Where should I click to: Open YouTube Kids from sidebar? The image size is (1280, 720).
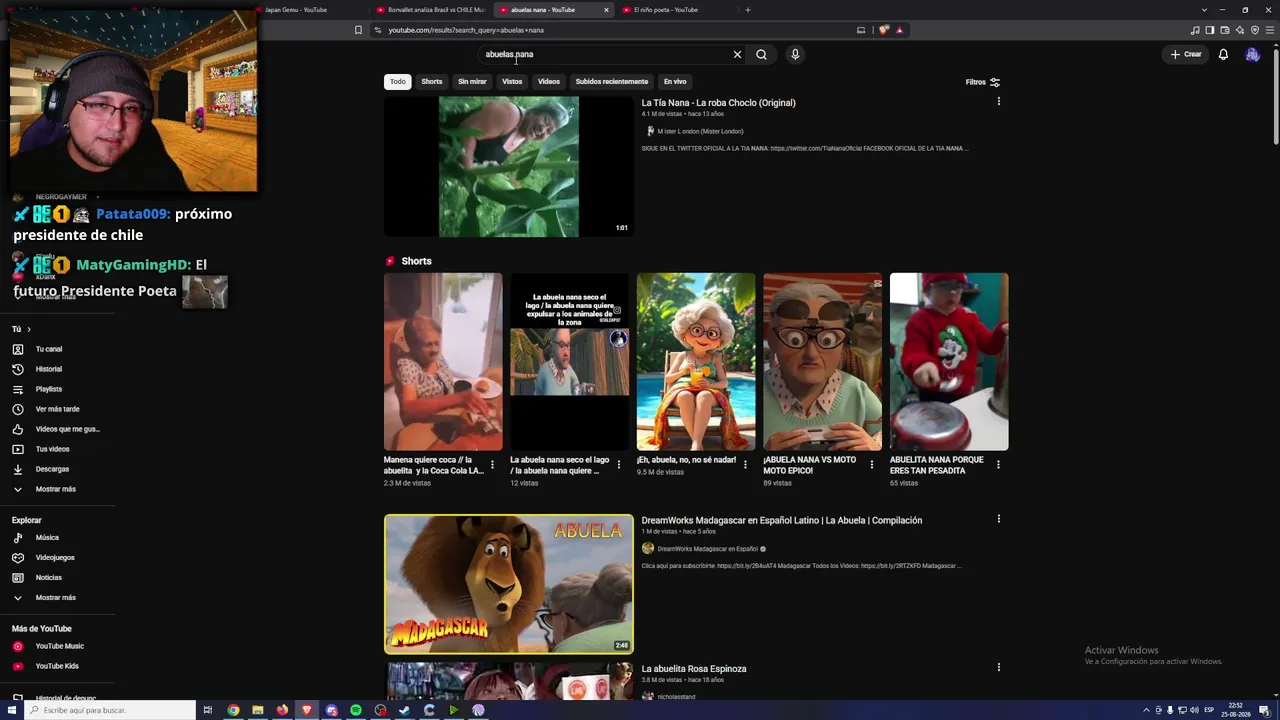click(57, 666)
